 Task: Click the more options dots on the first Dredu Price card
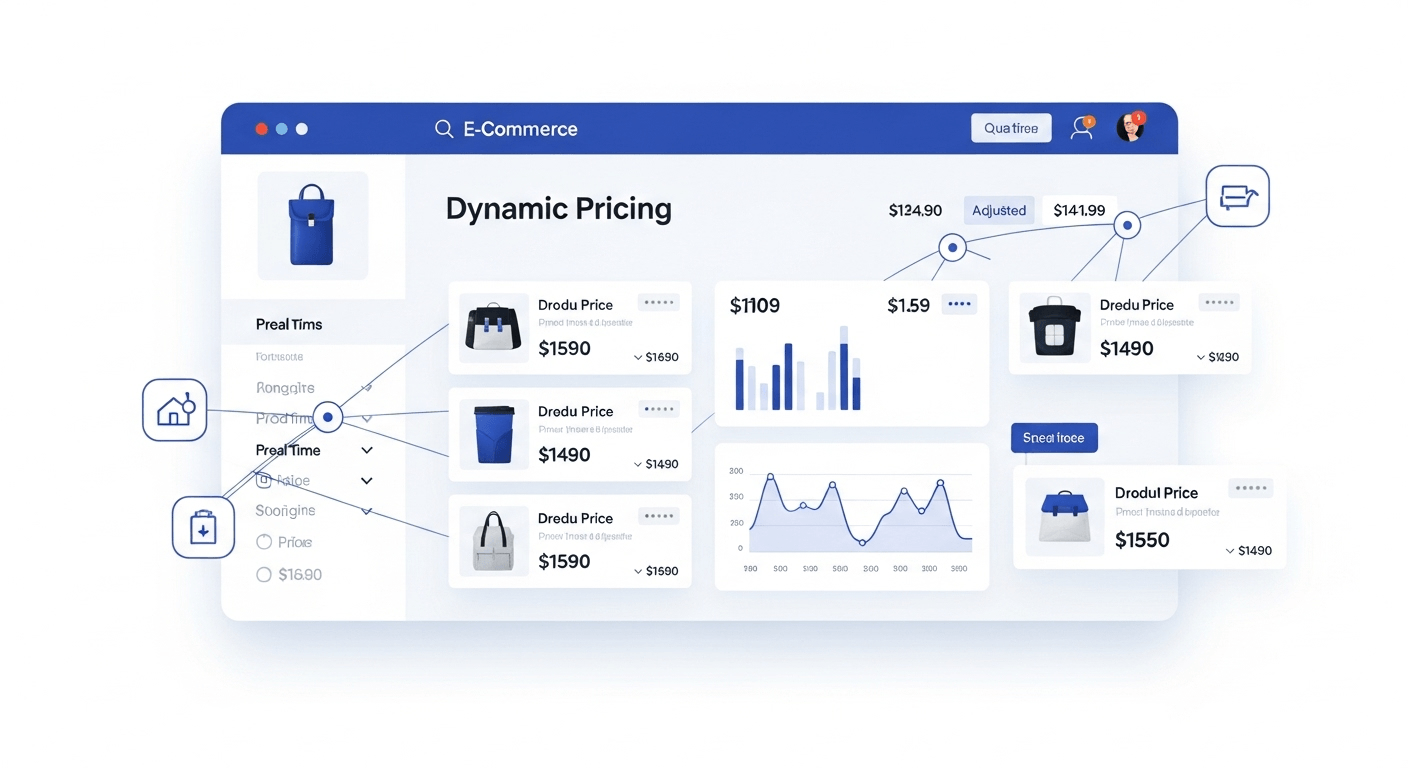coord(659,302)
